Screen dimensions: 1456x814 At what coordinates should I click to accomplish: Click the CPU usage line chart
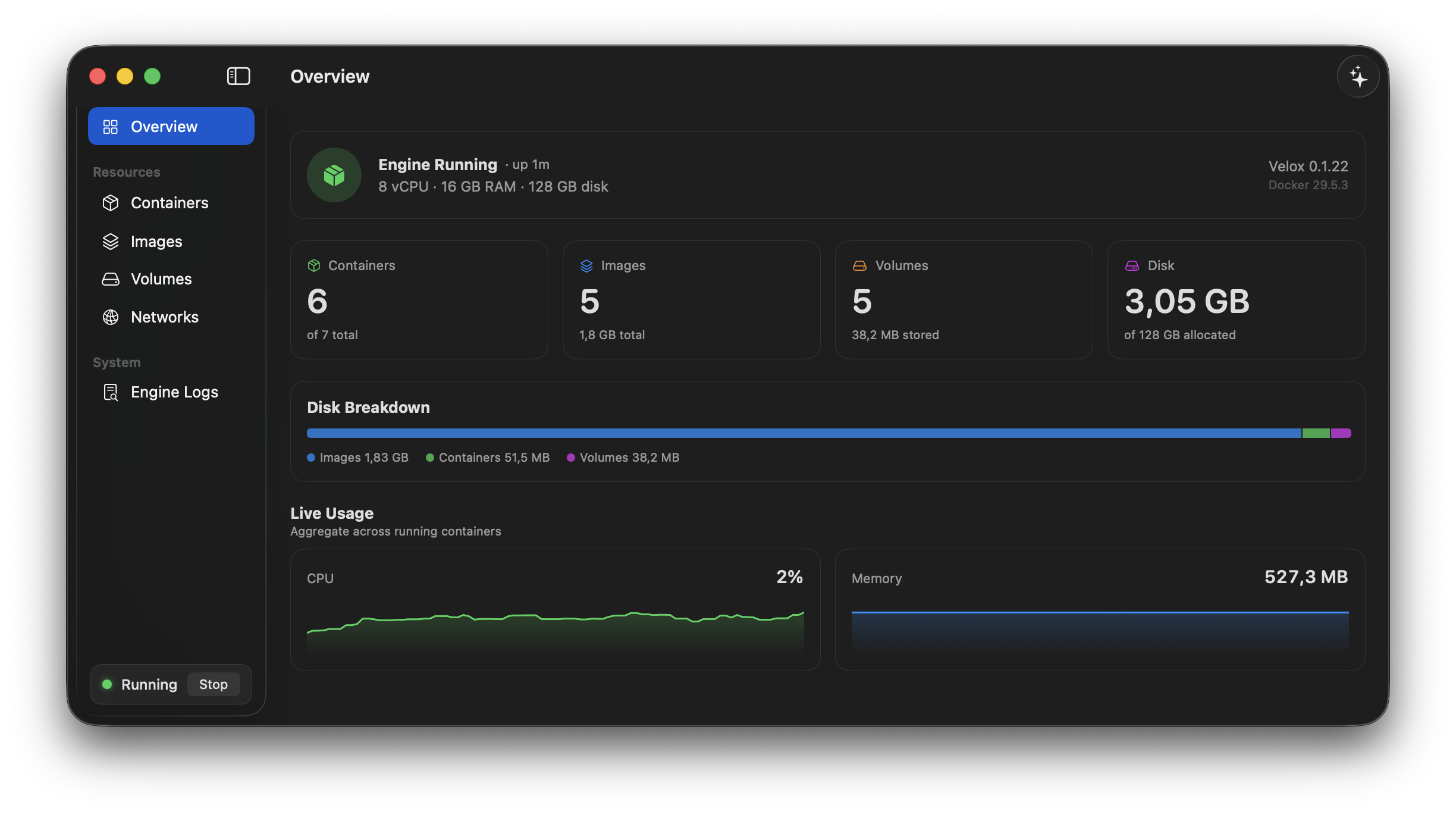[x=556, y=632]
